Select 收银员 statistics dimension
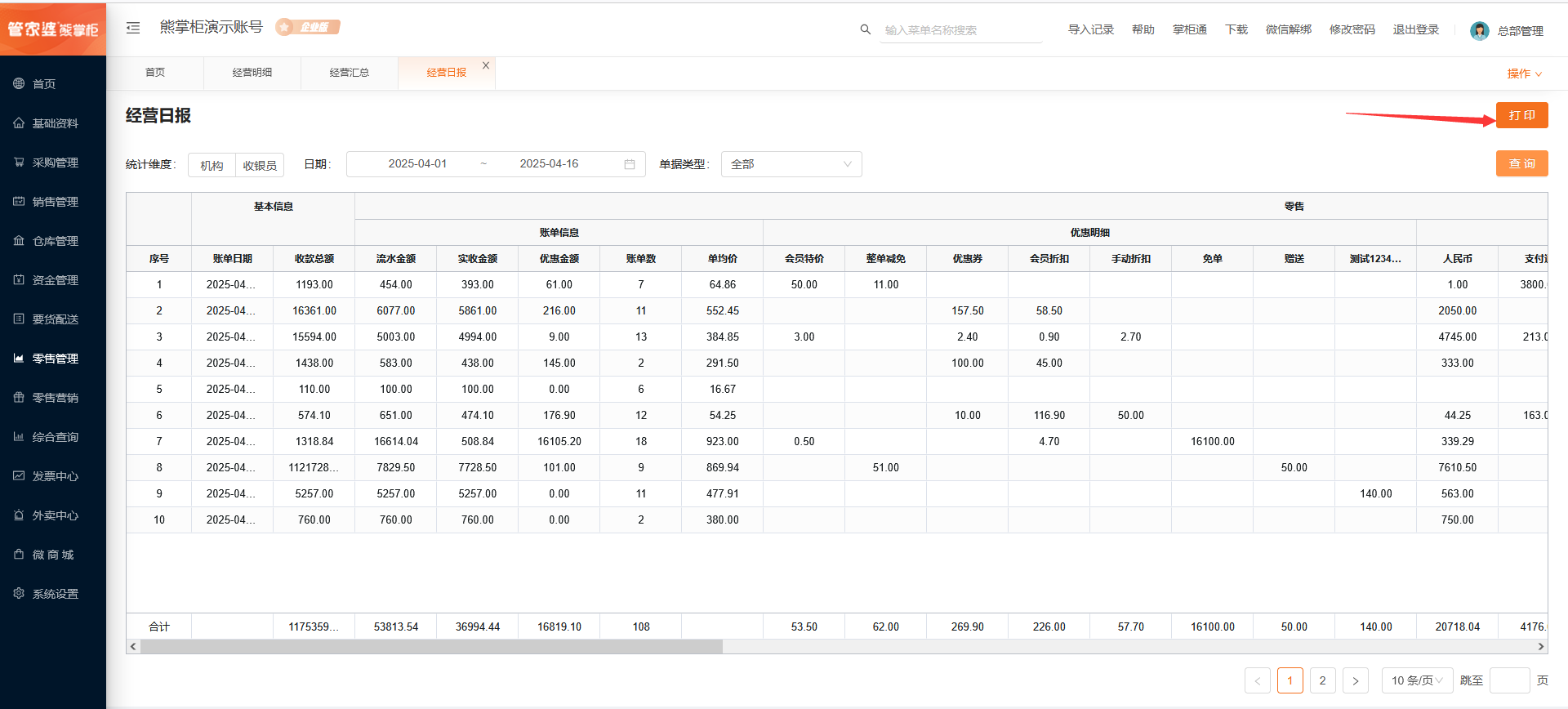This screenshot has height=709, width=1568. [260, 165]
